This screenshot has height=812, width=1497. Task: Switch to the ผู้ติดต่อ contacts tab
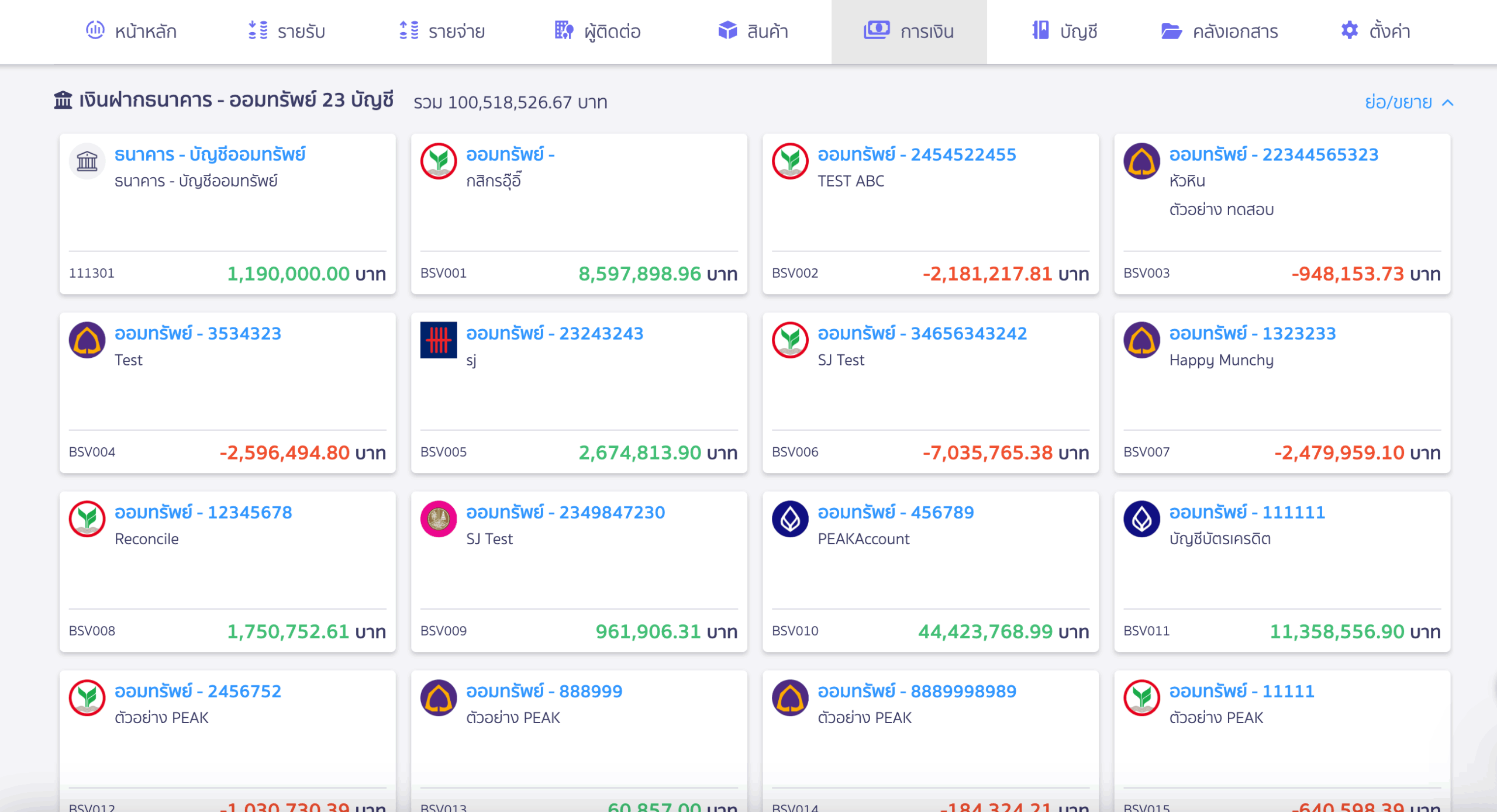pyautogui.click(x=598, y=31)
